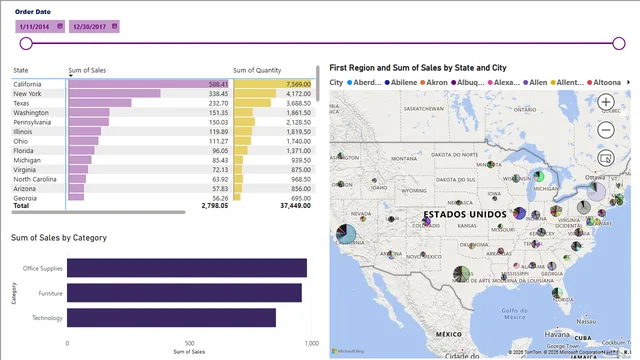Select the Office Supplies bar
The image size is (640, 360).
[x=187, y=268]
